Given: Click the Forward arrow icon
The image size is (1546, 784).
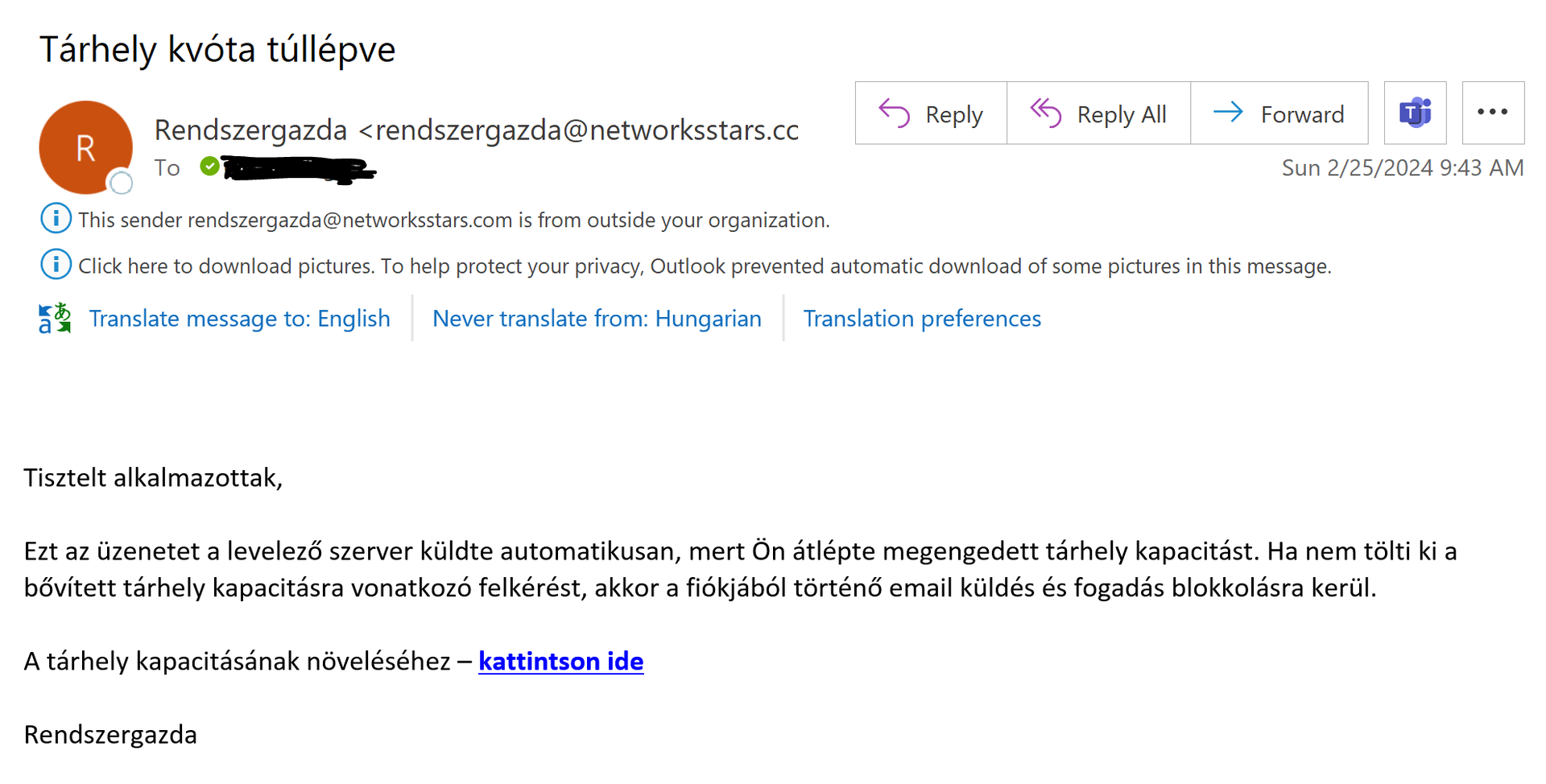Looking at the screenshot, I should (1228, 113).
